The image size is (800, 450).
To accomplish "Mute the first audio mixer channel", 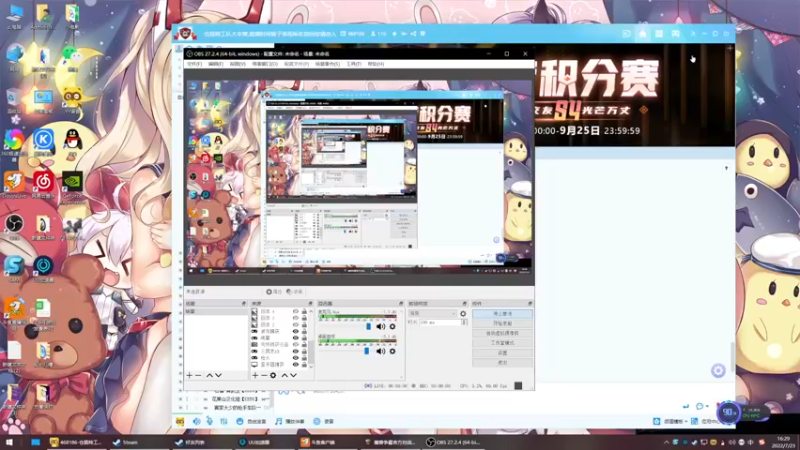I will point(381,327).
